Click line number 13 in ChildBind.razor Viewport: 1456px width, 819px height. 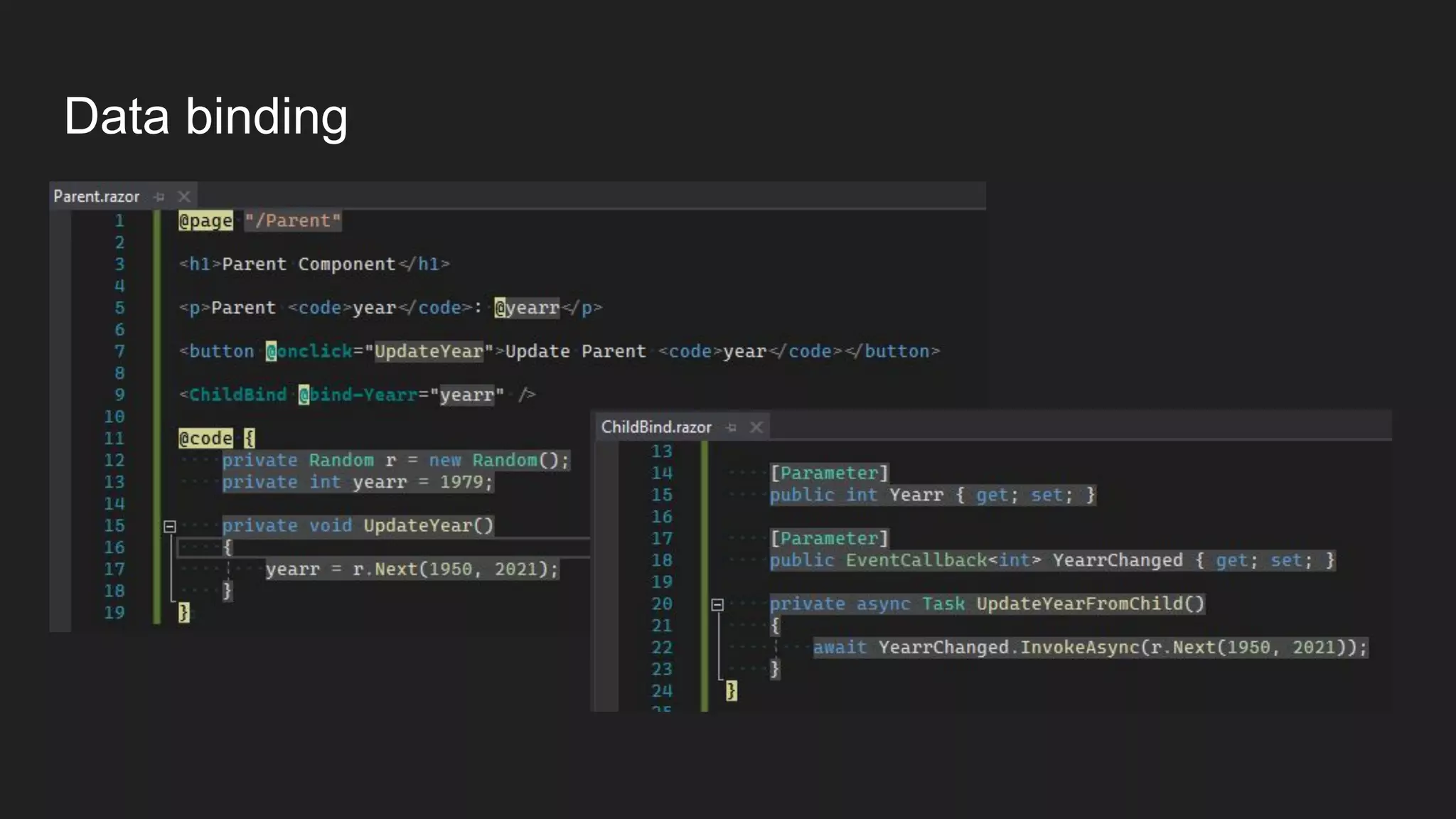click(x=662, y=451)
